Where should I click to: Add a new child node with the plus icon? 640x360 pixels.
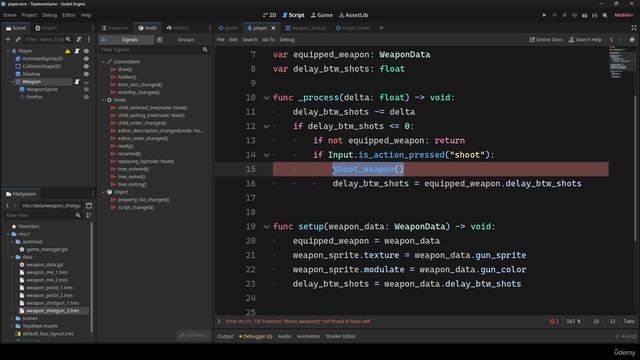pyautogui.click(x=8, y=39)
